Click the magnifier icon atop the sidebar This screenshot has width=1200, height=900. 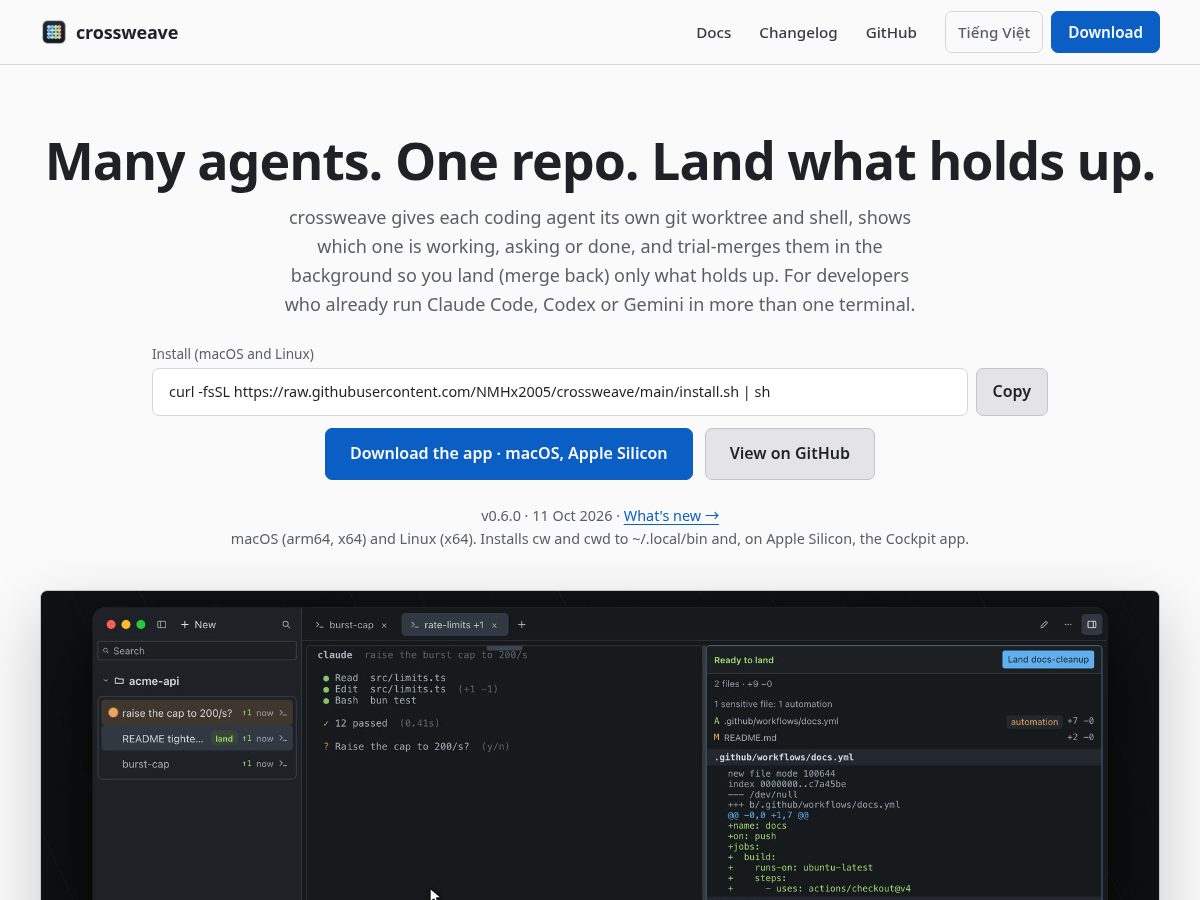tap(286, 624)
